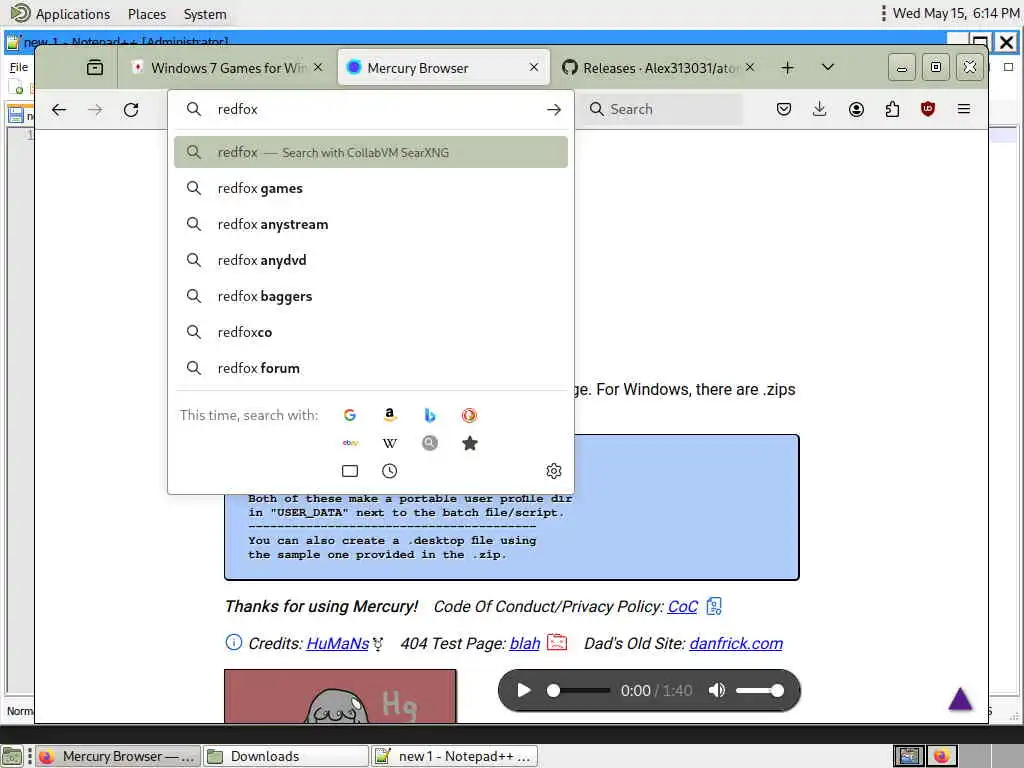This screenshot has width=1024, height=768.
Task: Mute the audio player speaker
Action: pos(717,690)
